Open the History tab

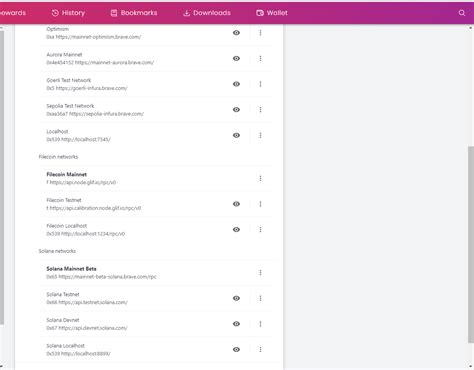[68, 13]
